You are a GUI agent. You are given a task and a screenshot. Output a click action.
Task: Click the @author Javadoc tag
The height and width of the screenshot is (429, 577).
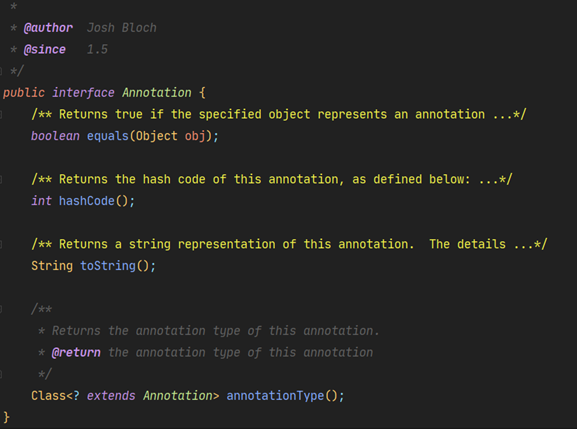48,28
